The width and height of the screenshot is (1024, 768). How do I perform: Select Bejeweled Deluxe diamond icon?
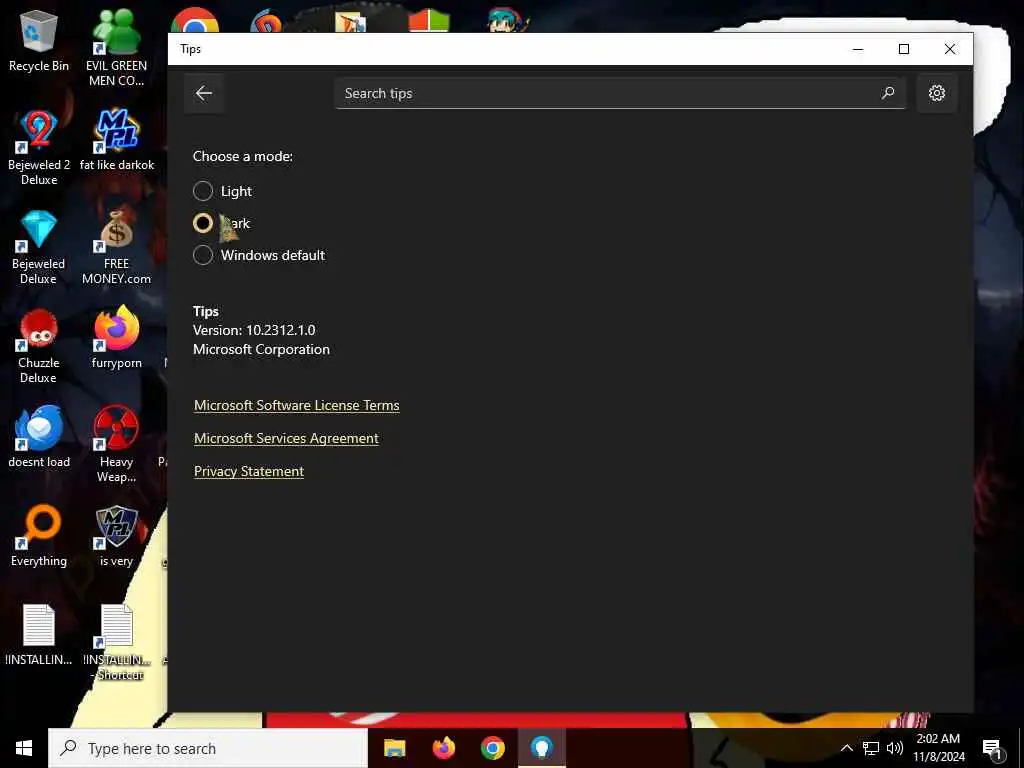(x=39, y=247)
